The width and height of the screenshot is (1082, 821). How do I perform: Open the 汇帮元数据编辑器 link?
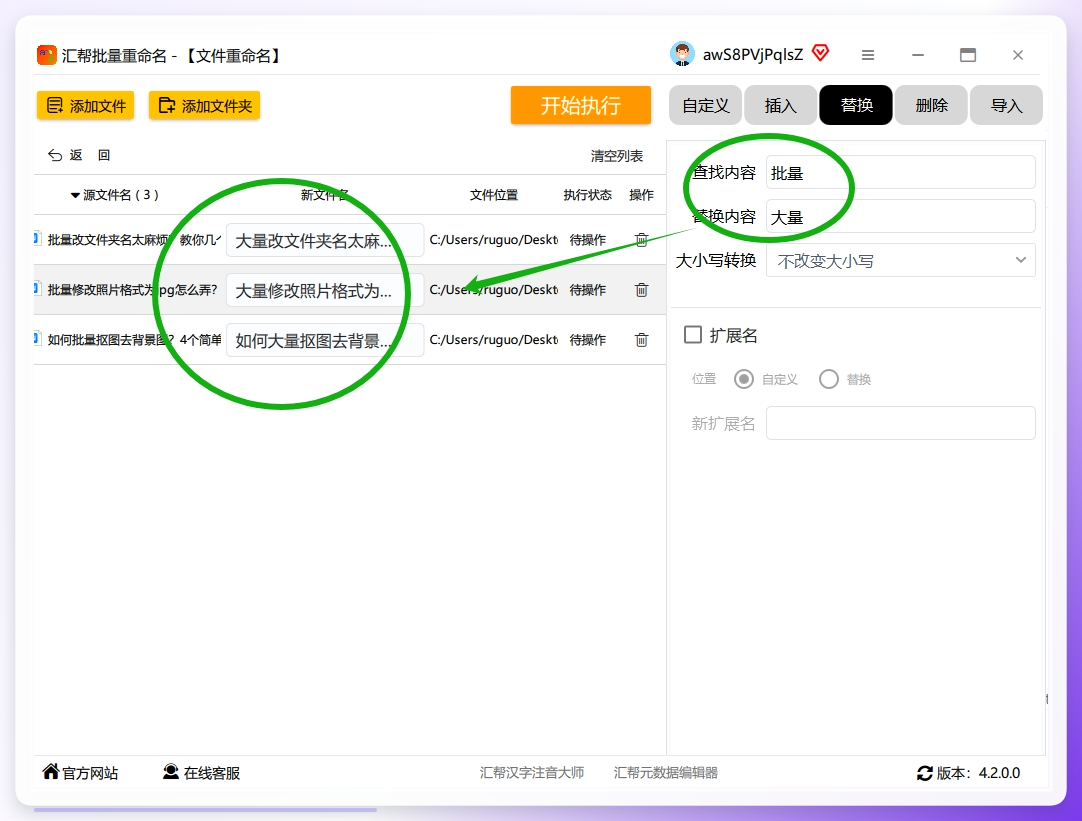click(x=666, y=773)
